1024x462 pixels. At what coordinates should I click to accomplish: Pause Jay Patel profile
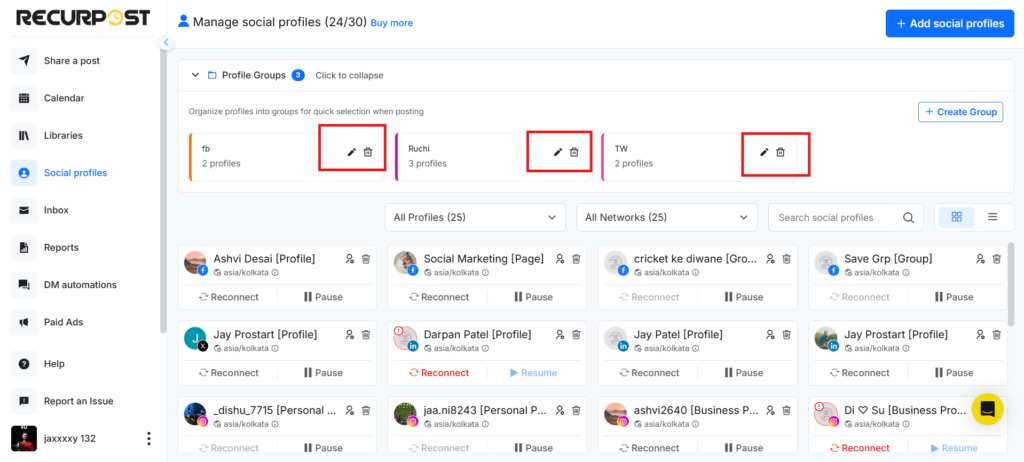point(744,372)
